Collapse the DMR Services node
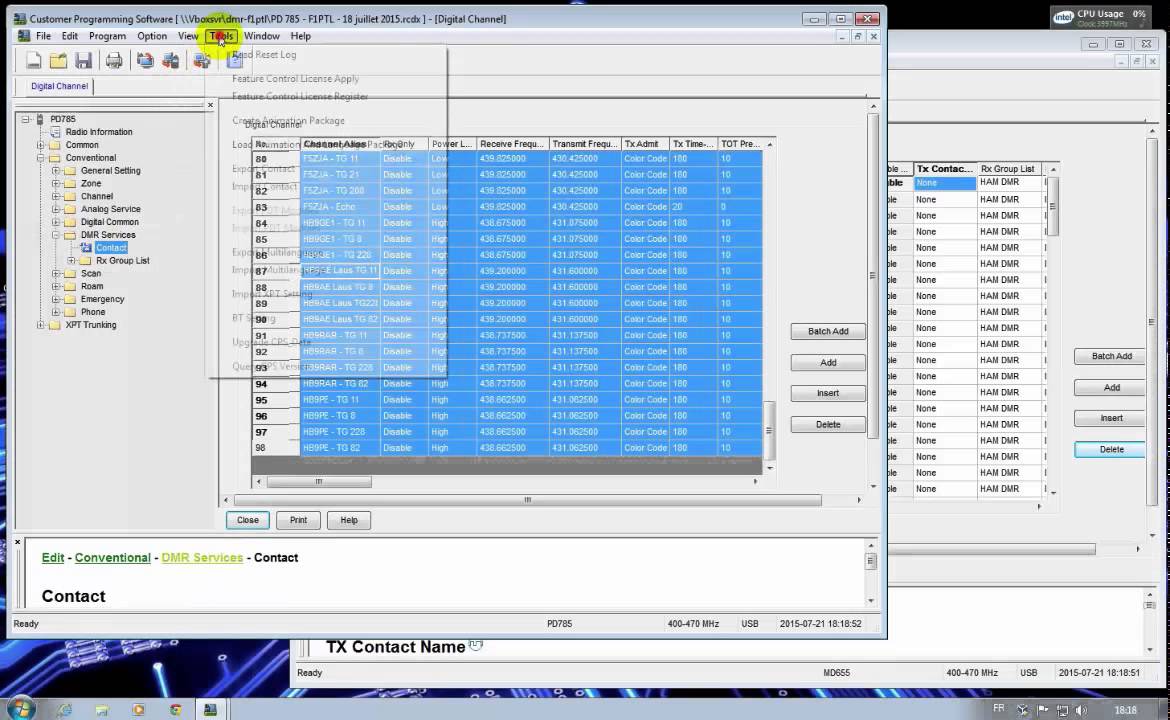The width and height of the screenshot is (1170, 720). pos(56,235)
